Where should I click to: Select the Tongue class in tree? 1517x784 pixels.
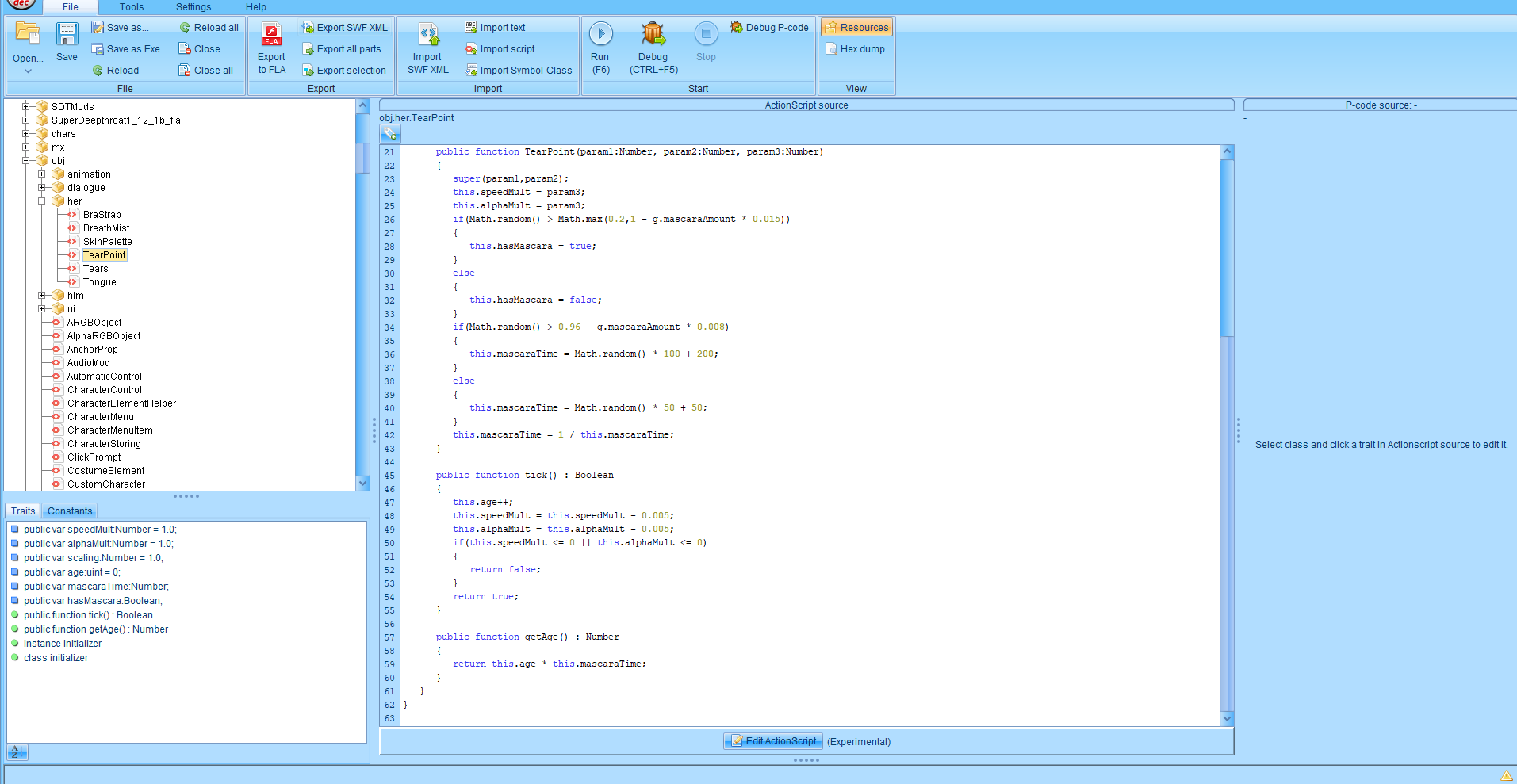coord(99,281)
